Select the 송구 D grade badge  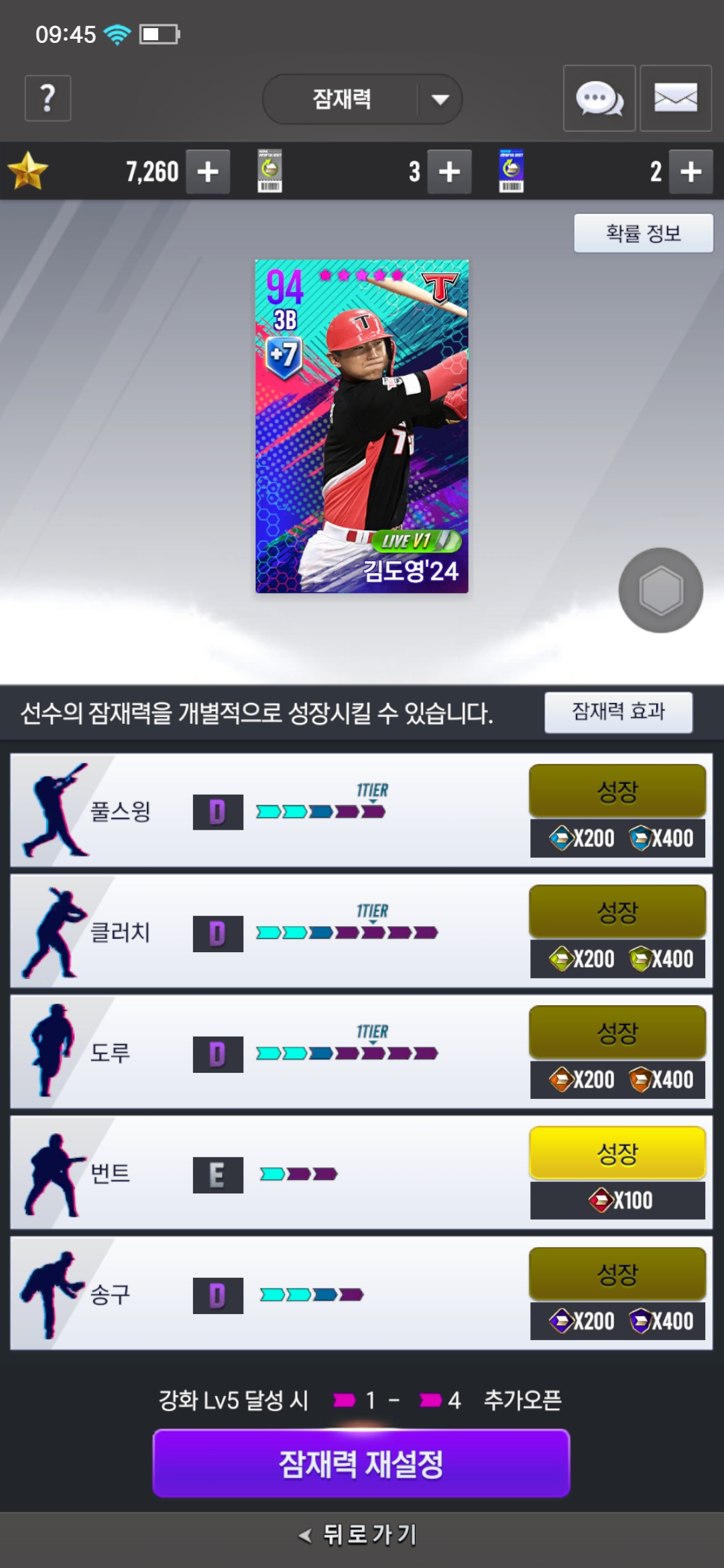218,1296
